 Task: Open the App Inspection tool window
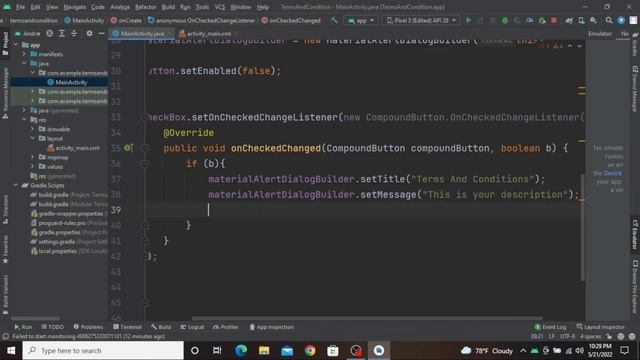[x=271, y=327]
